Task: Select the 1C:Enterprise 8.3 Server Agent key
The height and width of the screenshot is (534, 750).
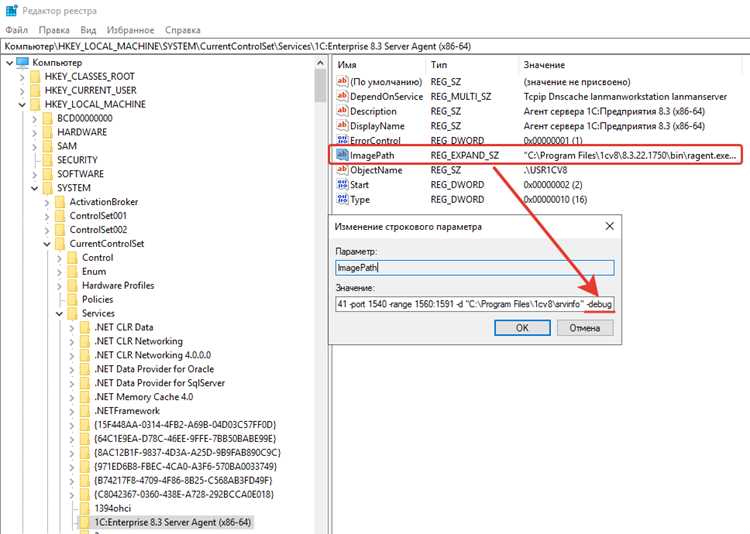Action: tap(172, 522)
